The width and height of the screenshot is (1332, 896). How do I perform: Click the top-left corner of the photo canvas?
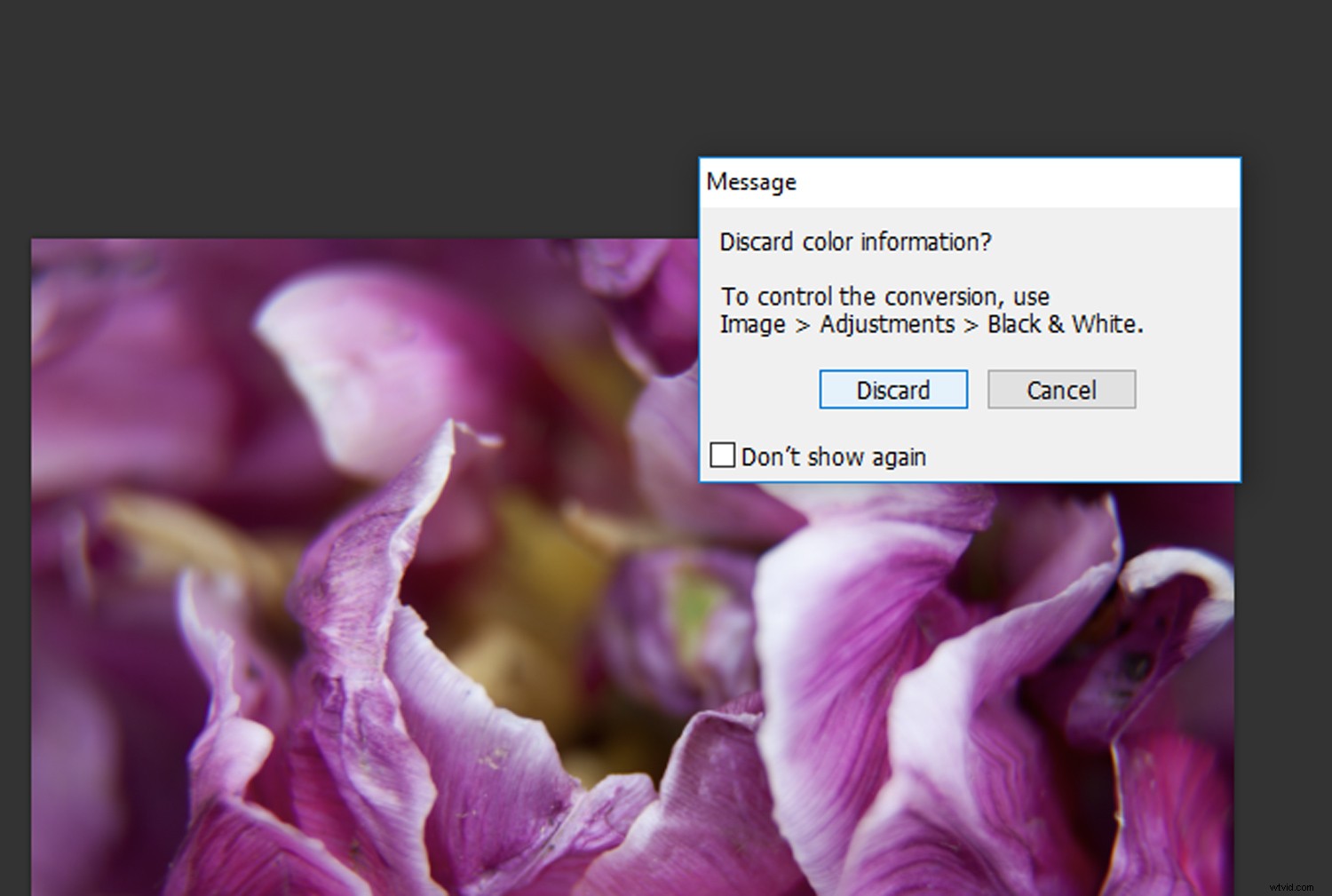(x=36, y=242)
